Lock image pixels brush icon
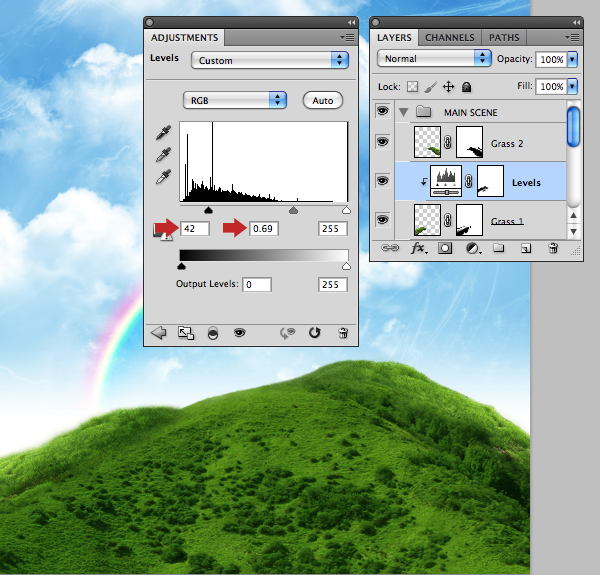600x575 pixels. pyautogui.click(x=430, y=87)
